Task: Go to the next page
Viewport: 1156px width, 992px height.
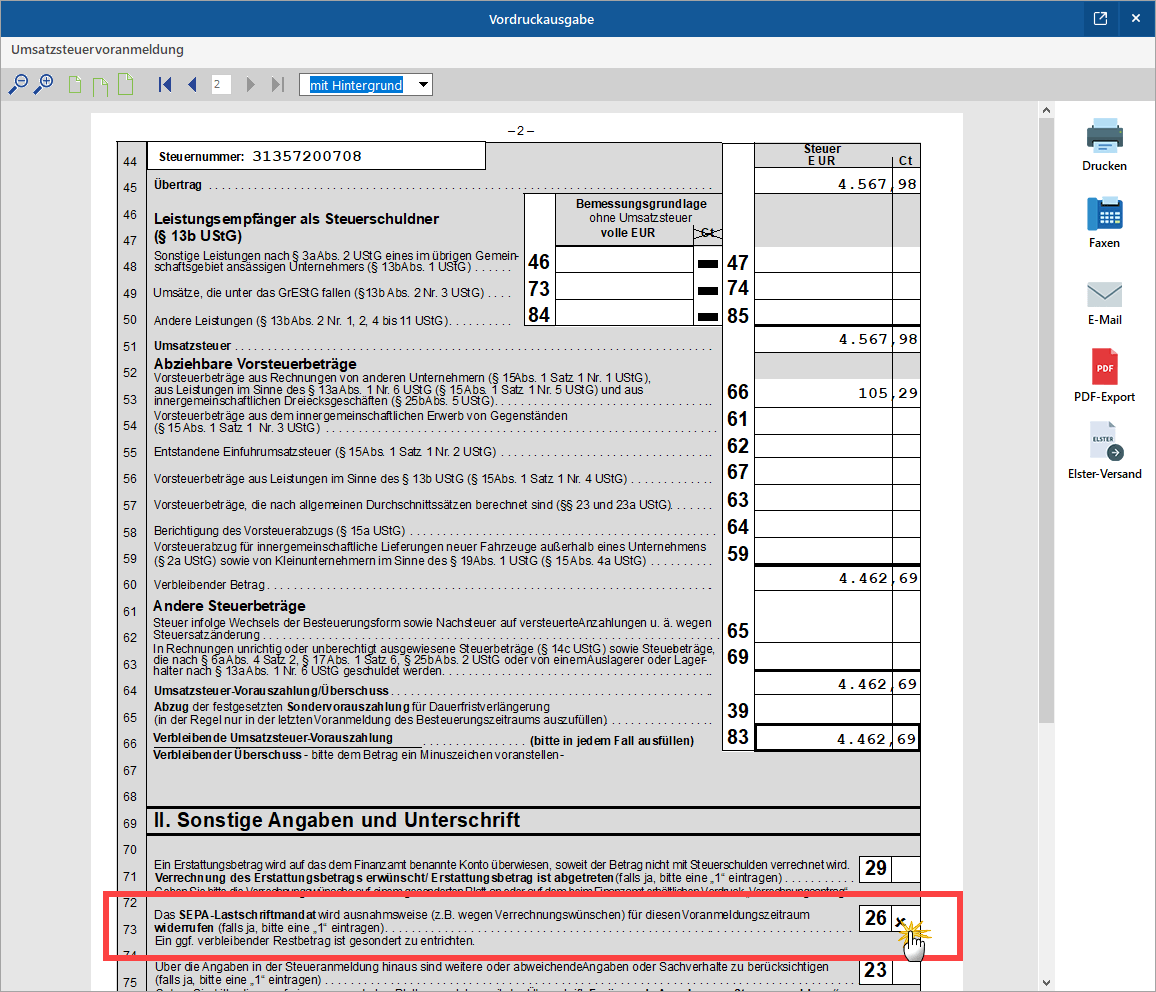Action: click(251, 85)
